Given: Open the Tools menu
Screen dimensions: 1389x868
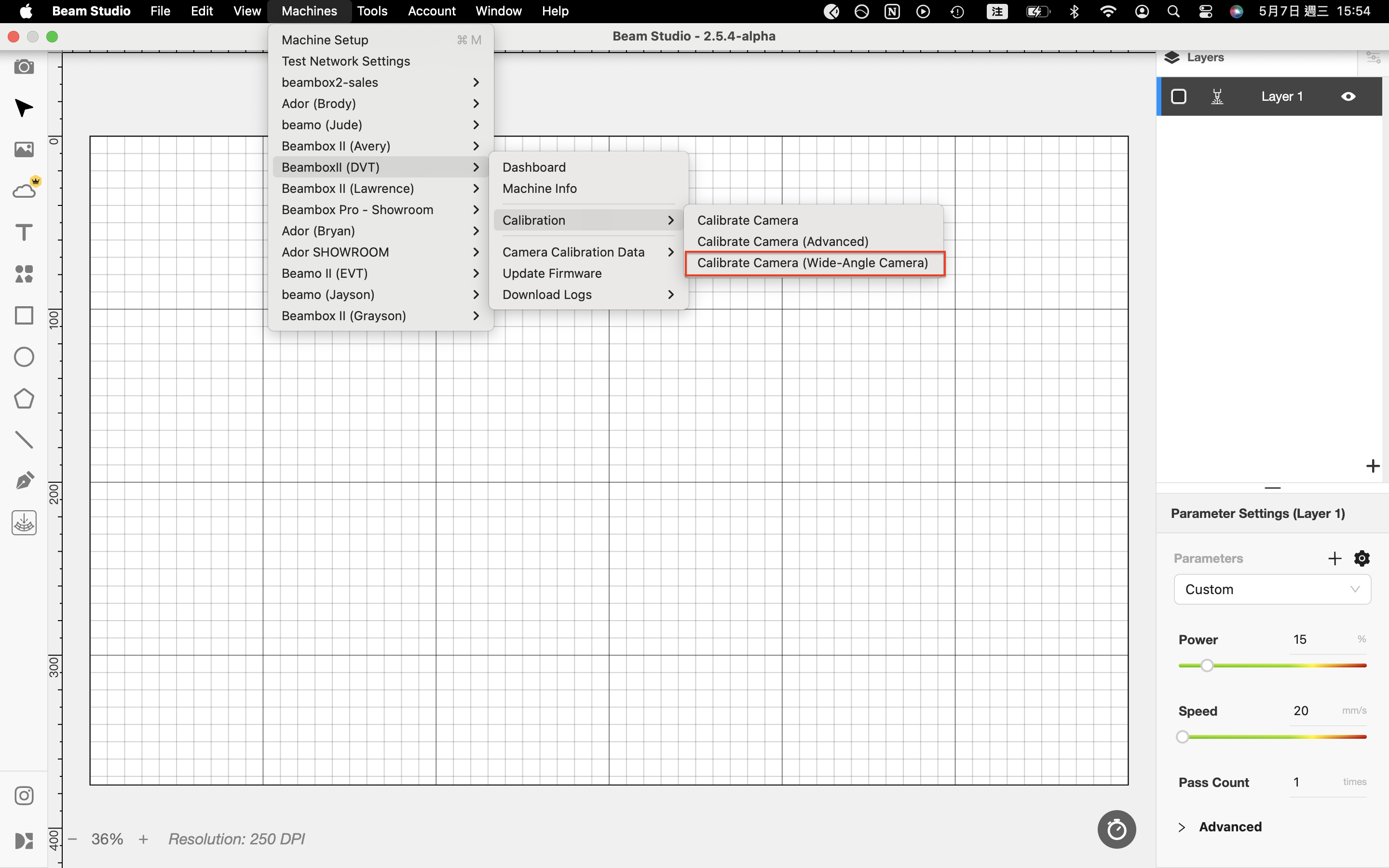Looking at the screenshot, I should pyautogui.click(x=372, y=11).
